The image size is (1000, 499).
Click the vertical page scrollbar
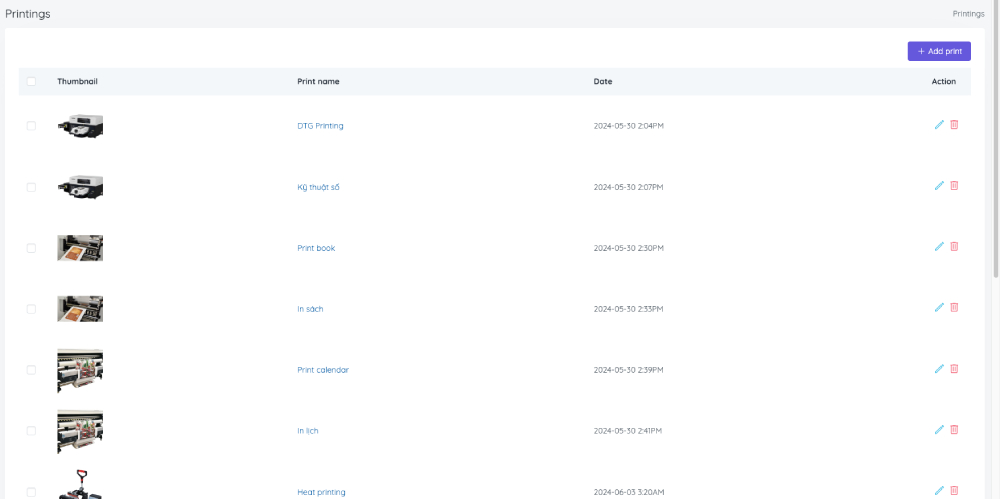[x=996, y=139]
